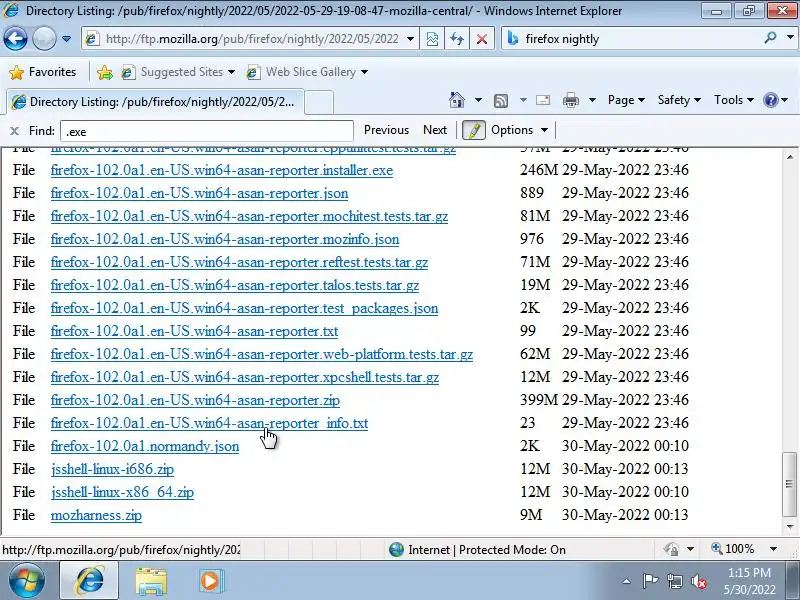
Task: Open firefox-102.0a1.normandy.json link
Action: (x=145, y=446)
